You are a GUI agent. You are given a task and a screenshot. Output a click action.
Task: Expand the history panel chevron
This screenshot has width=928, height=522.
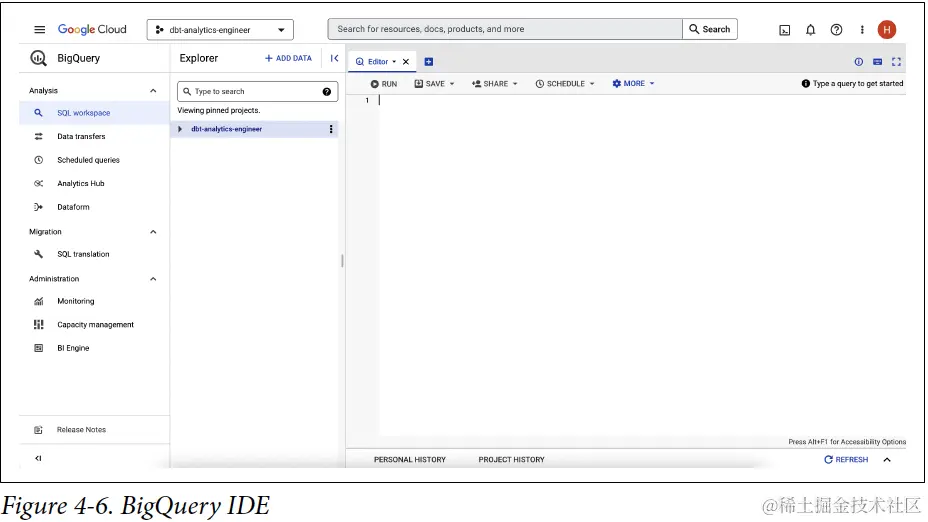(x=887, y=460)
